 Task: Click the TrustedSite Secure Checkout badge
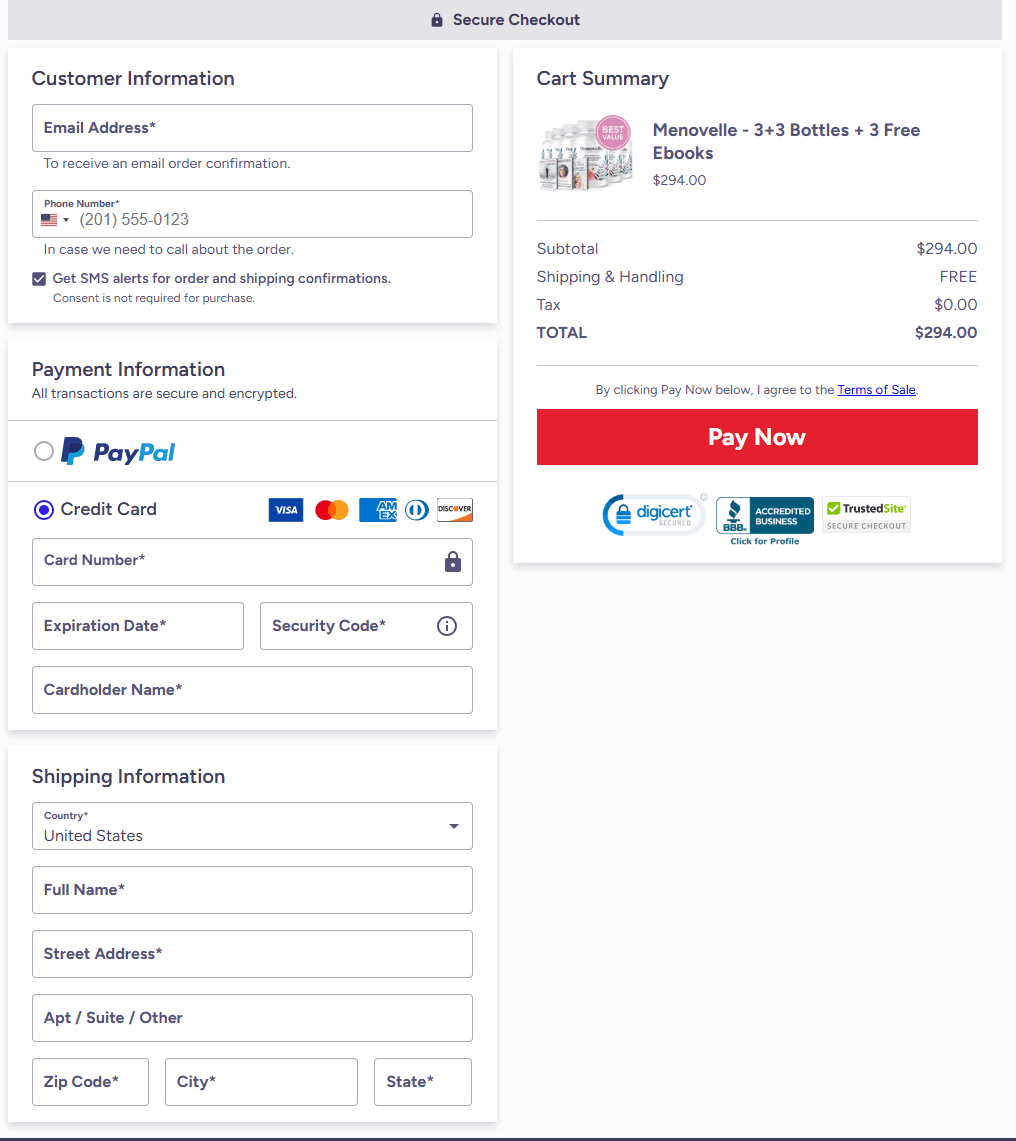click(x=866, y=514)
